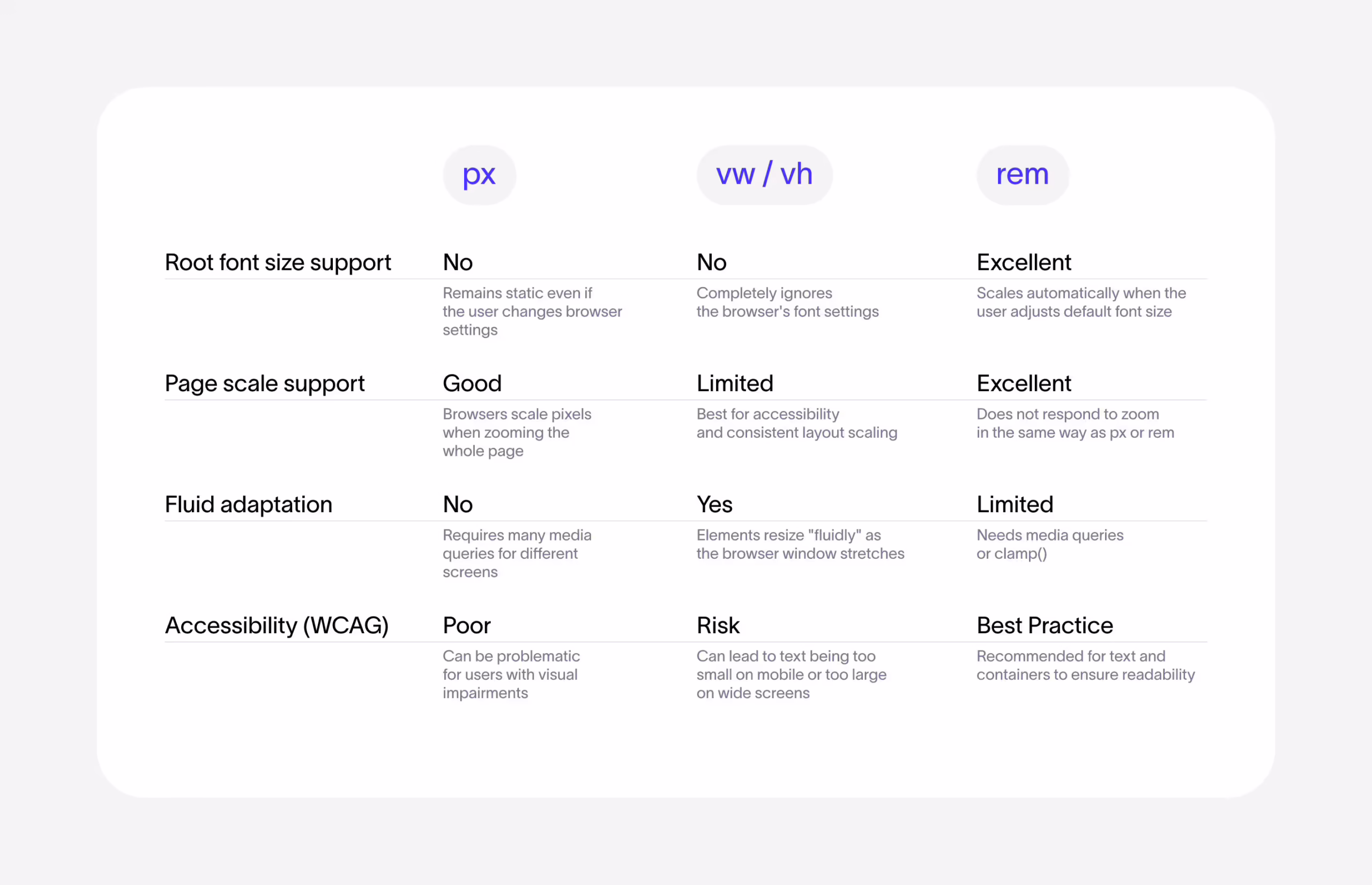
Task: Click the "Root font size support" row label
Action: tap(278, 262)
